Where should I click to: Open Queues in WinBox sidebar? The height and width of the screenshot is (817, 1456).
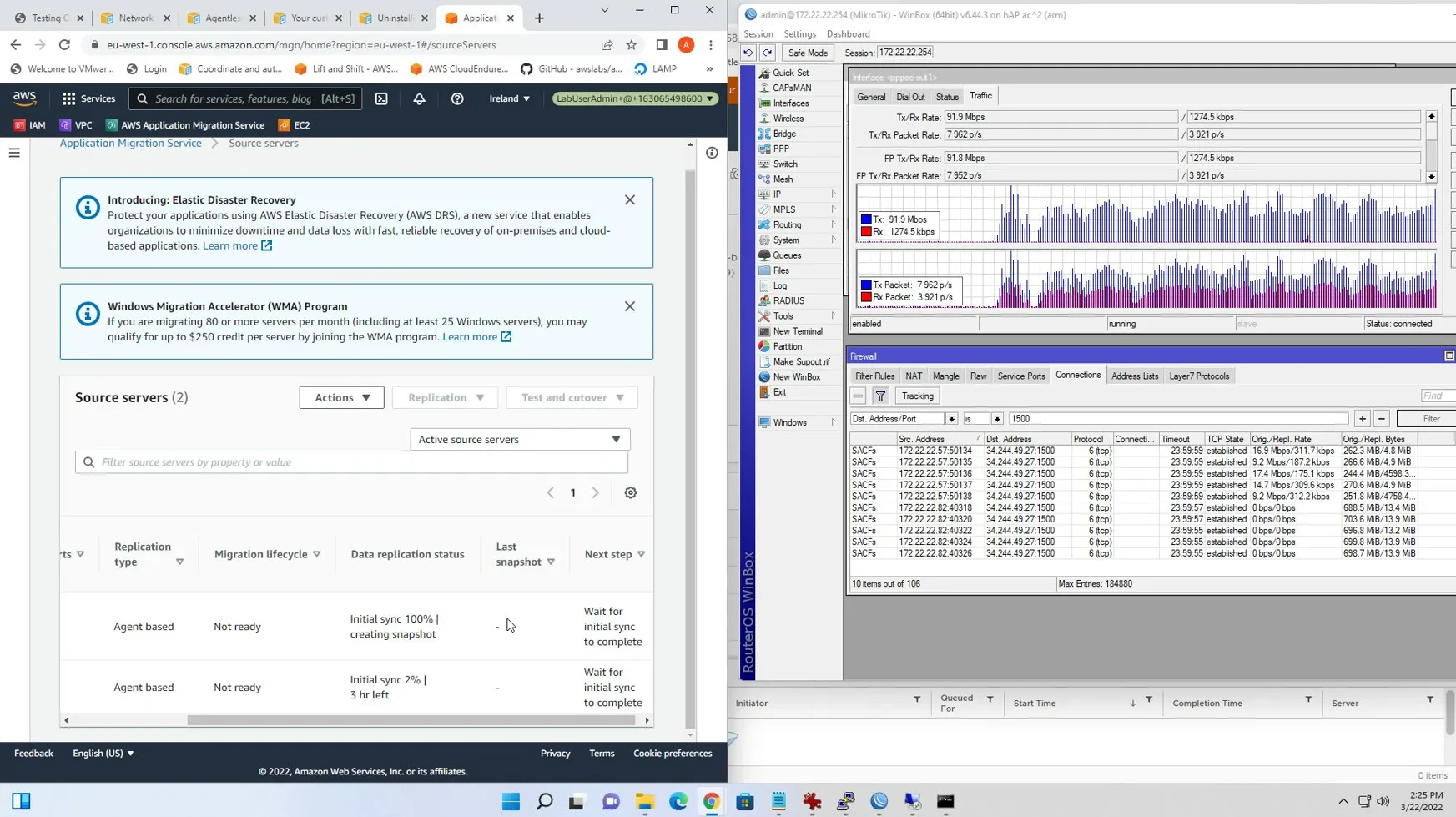(787, 255)
